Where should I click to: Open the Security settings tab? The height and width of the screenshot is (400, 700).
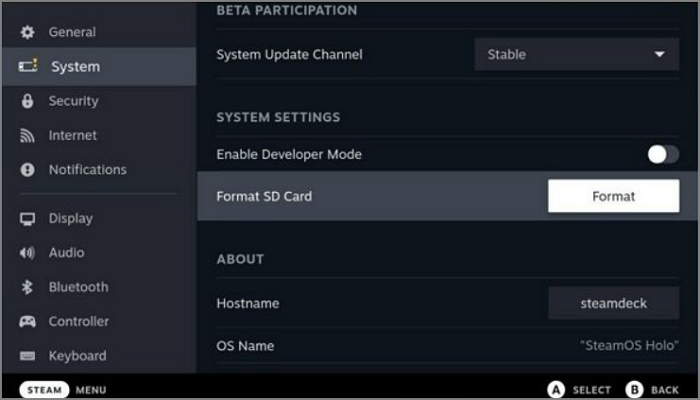pos(73,101)
